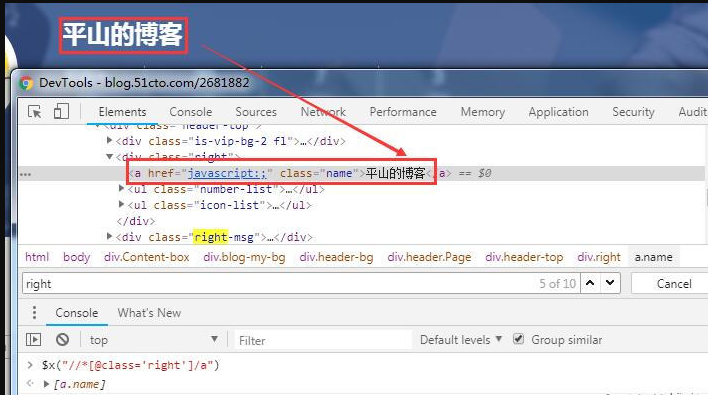708x395 pixels.
Task: Switch to the Console panel tab
Action: tap(191, 112)
